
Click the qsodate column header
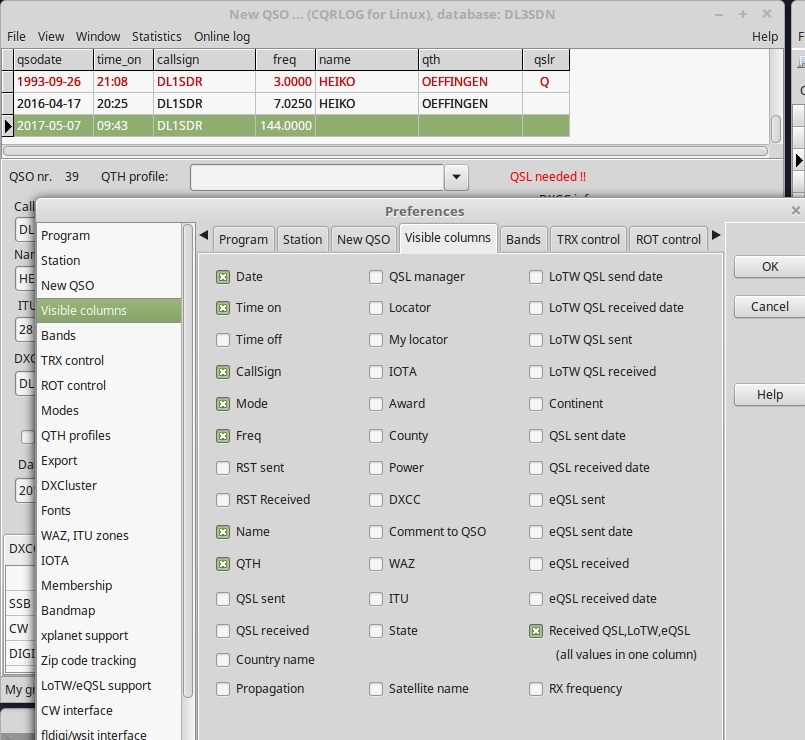pyautogui.click(x=53, y=60)
